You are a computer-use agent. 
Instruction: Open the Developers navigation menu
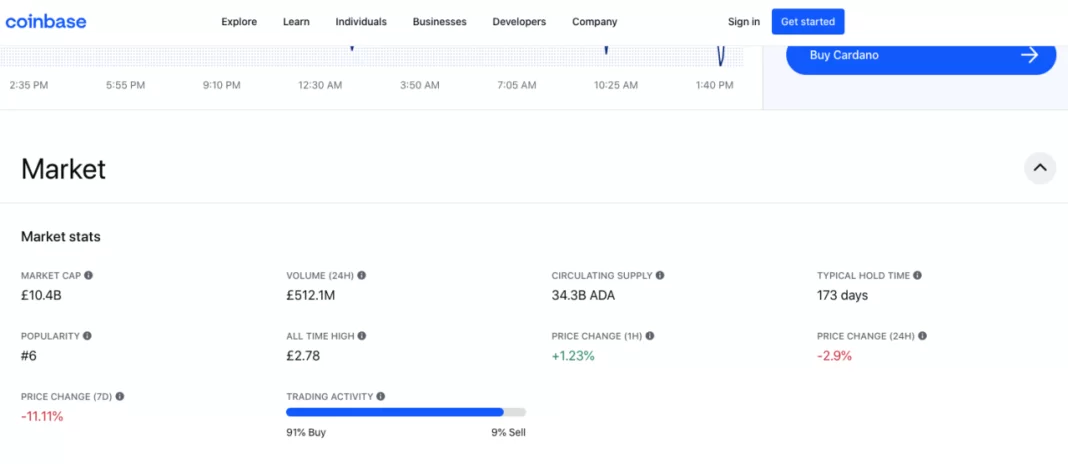519,22
